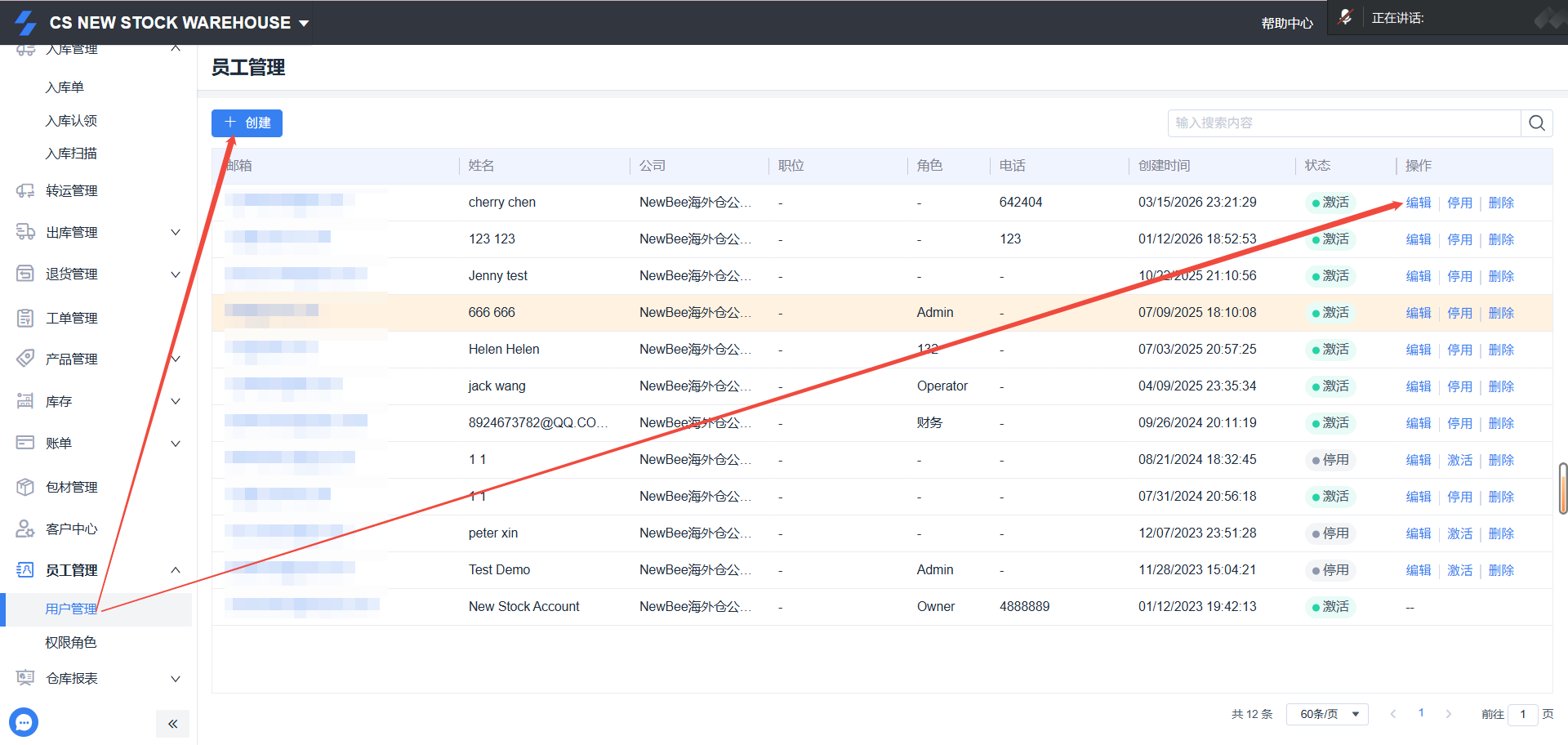
Task: Open the chat support bubble icon
Action: (x=24, y=722)
